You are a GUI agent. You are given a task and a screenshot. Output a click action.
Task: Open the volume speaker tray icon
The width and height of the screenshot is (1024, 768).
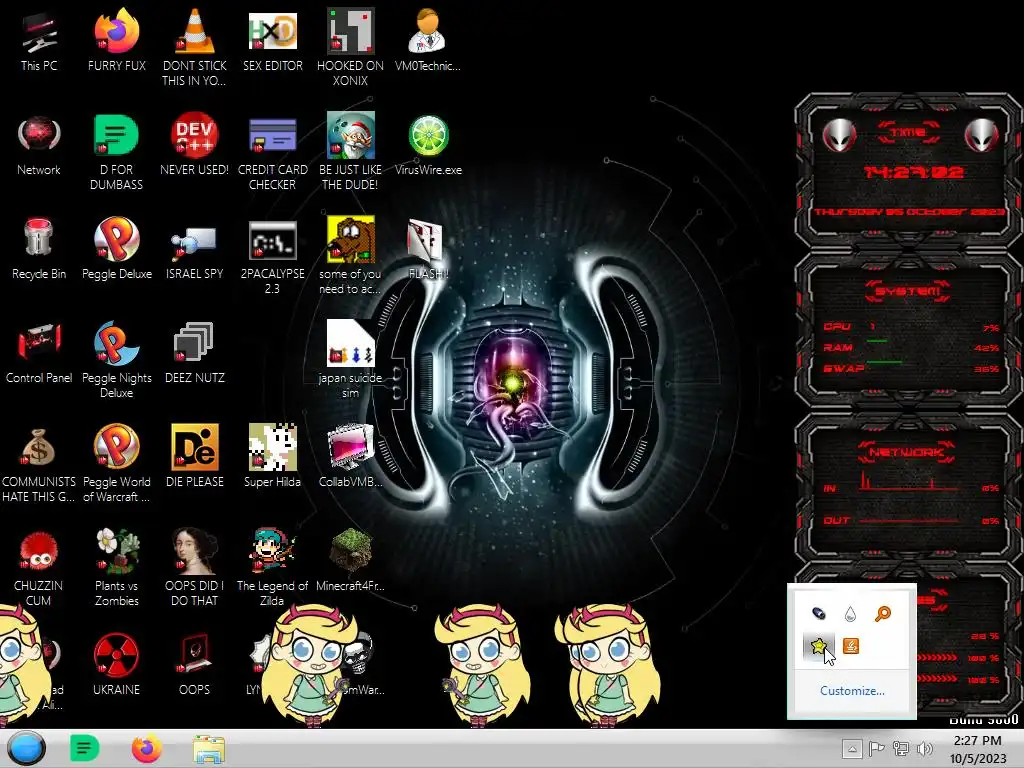[x=925, y=748]
